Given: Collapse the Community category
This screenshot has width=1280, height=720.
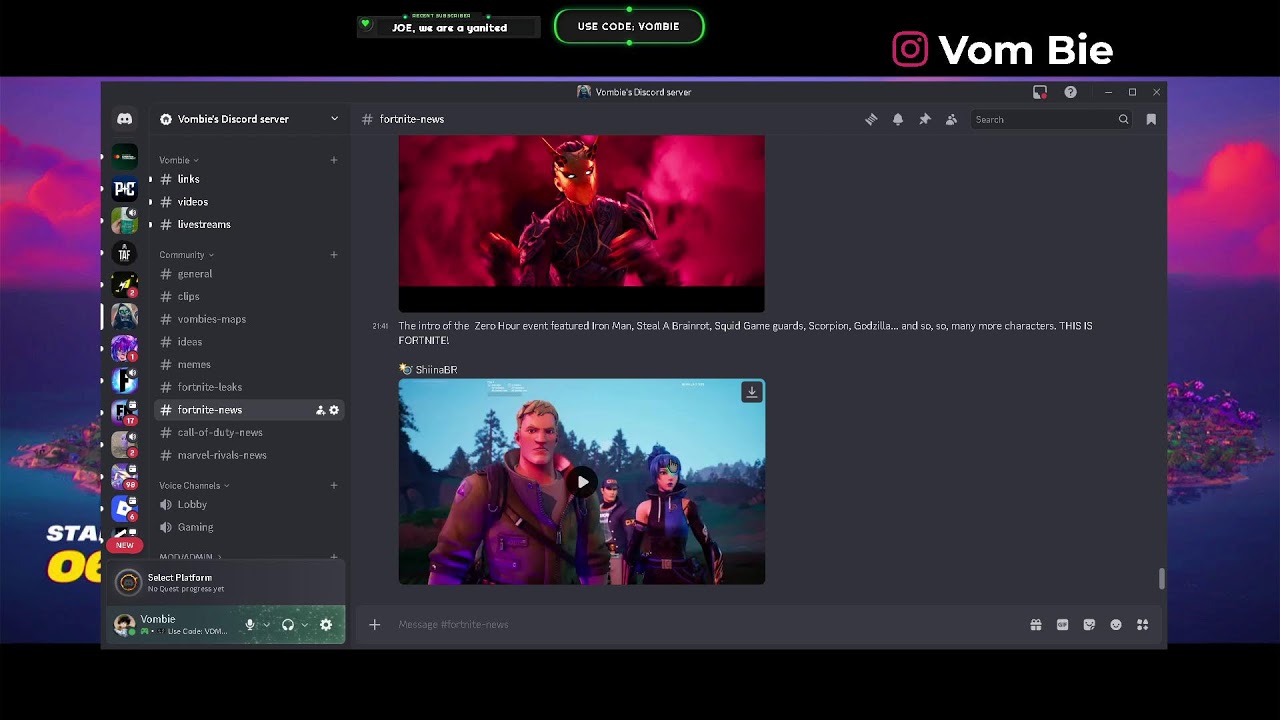Looking at the screenshot, I should click(187, 255).
